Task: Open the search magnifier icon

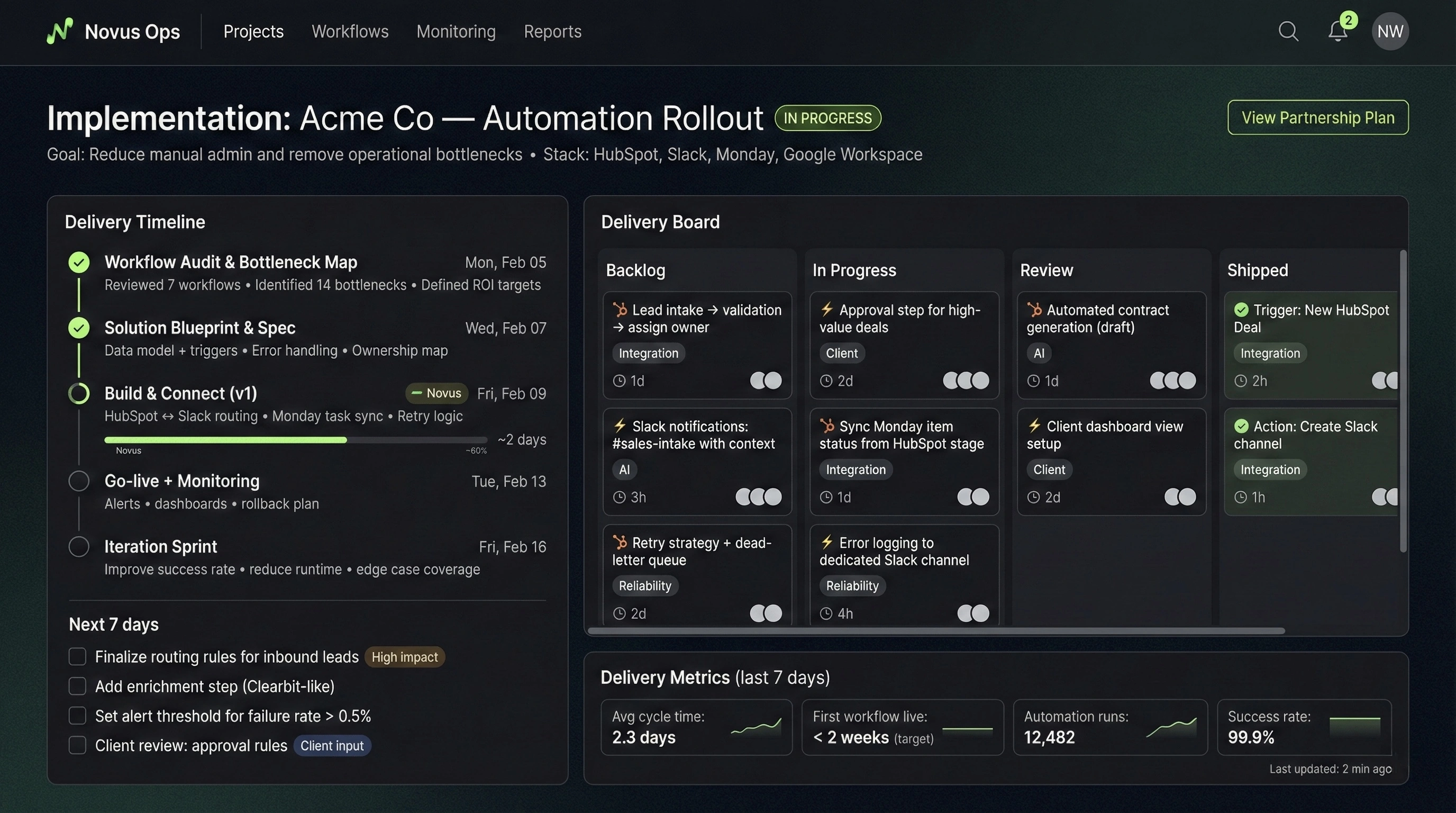Action: click(1288, 32)
